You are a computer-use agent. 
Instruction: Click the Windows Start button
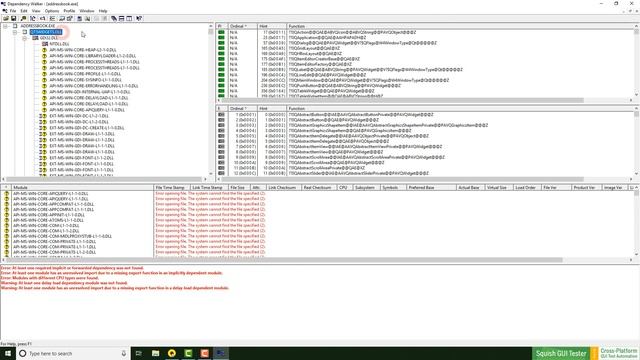pos(8,353)
